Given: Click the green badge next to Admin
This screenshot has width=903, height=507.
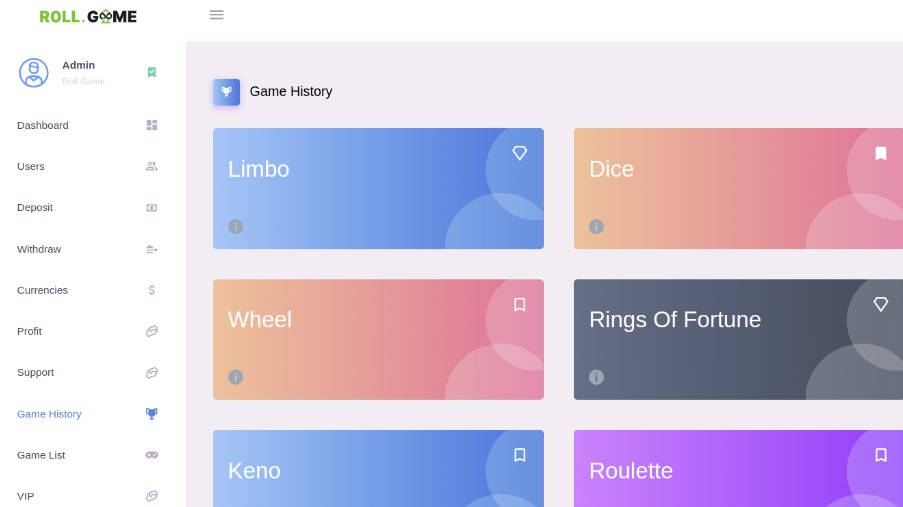Looking at the screenshot, I should [151, 72].
